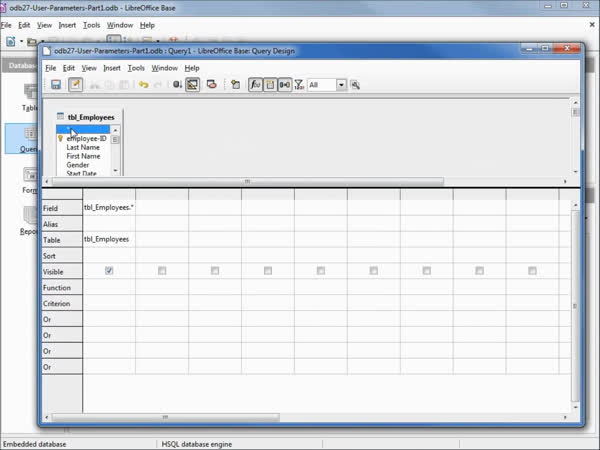This screenshot has height=450, width=600.
Task: Open File menu in Query Design window
Action: 51,68
